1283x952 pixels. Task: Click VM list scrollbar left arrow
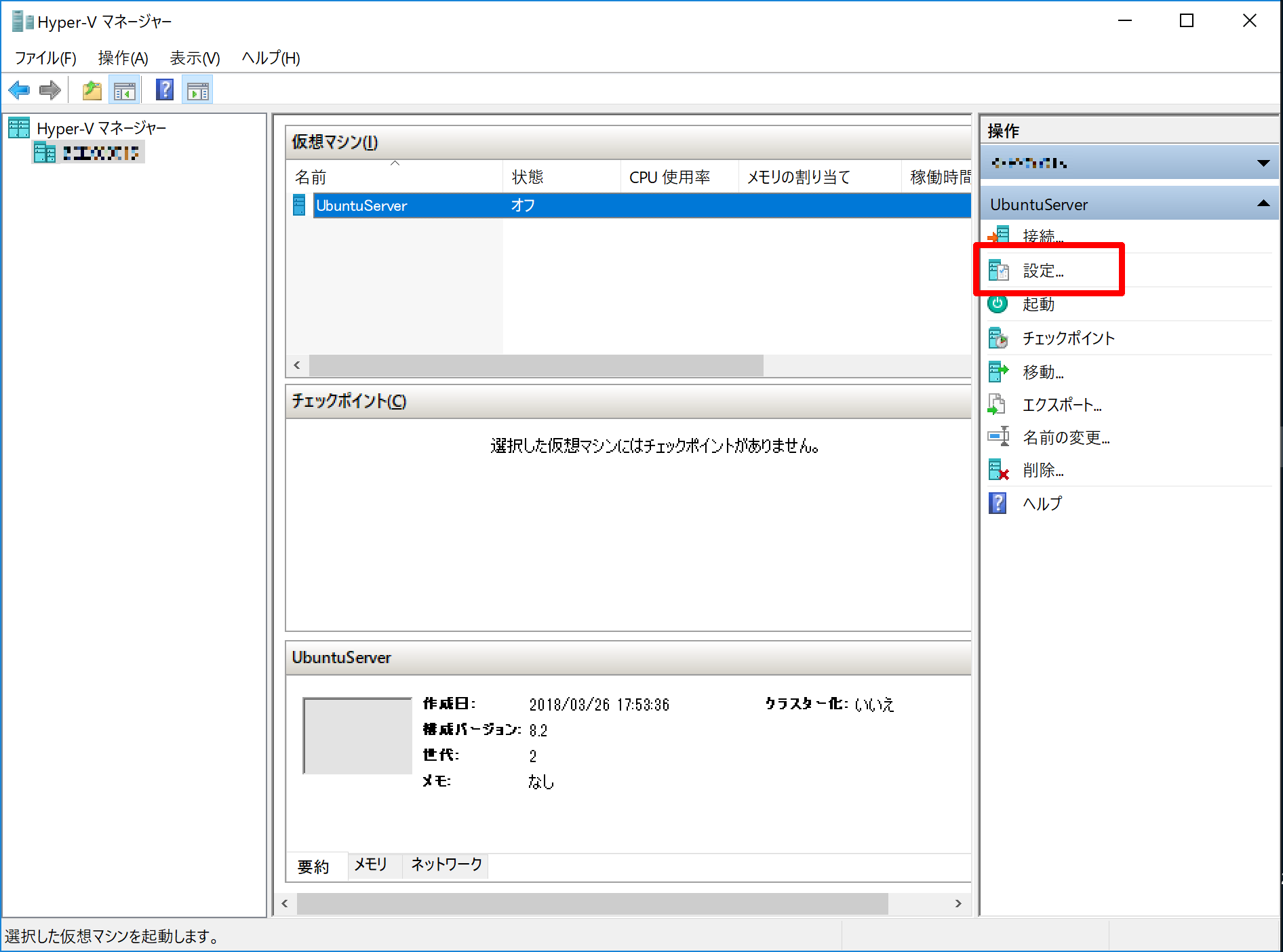click(x=297, y=365)
